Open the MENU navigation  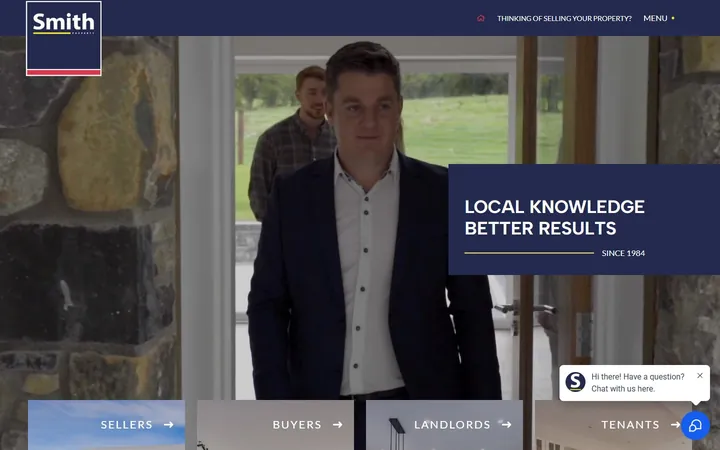[x=658, y=18]
